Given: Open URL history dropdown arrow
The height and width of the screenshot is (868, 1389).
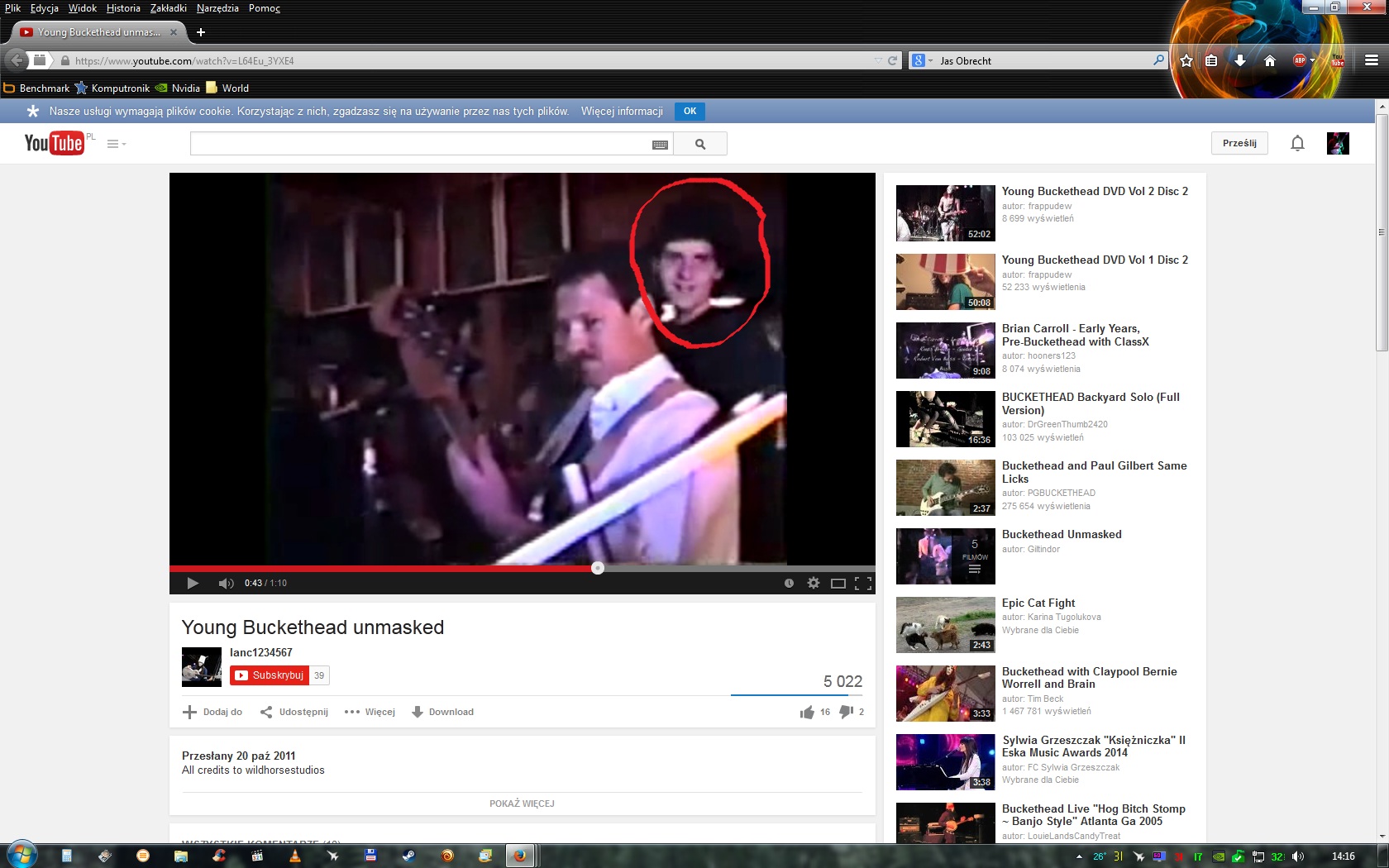Looking at the screenshot, I should pos(878,60).
